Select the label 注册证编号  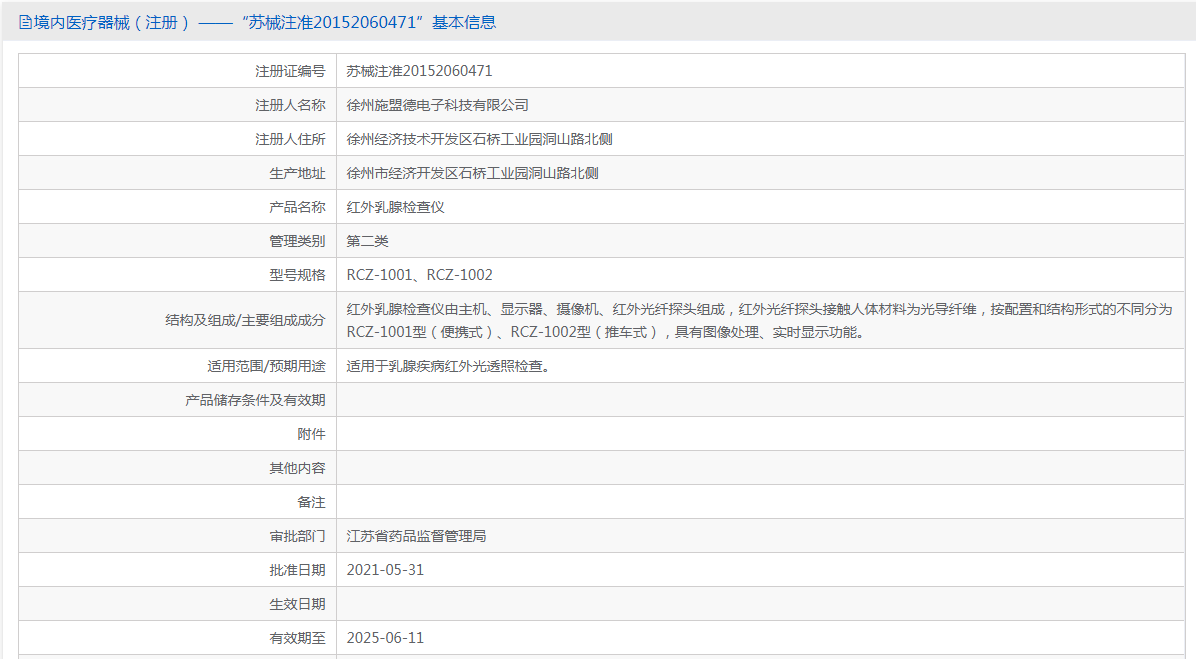pyautogui.click(x=290, y=71)
